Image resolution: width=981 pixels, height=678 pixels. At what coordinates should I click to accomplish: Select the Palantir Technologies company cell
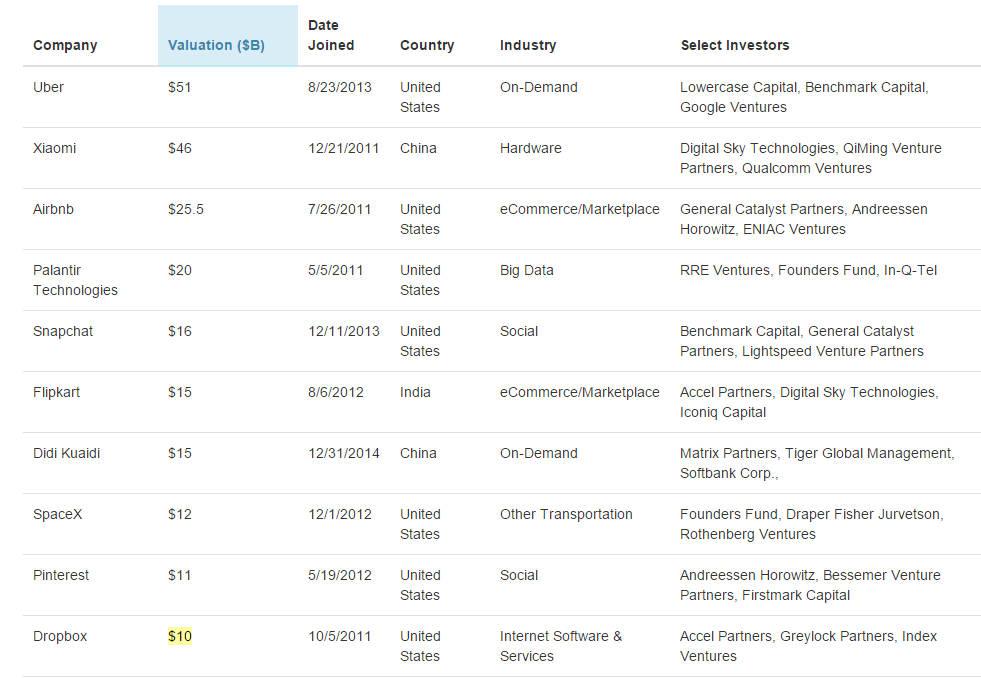coord(75,280)
